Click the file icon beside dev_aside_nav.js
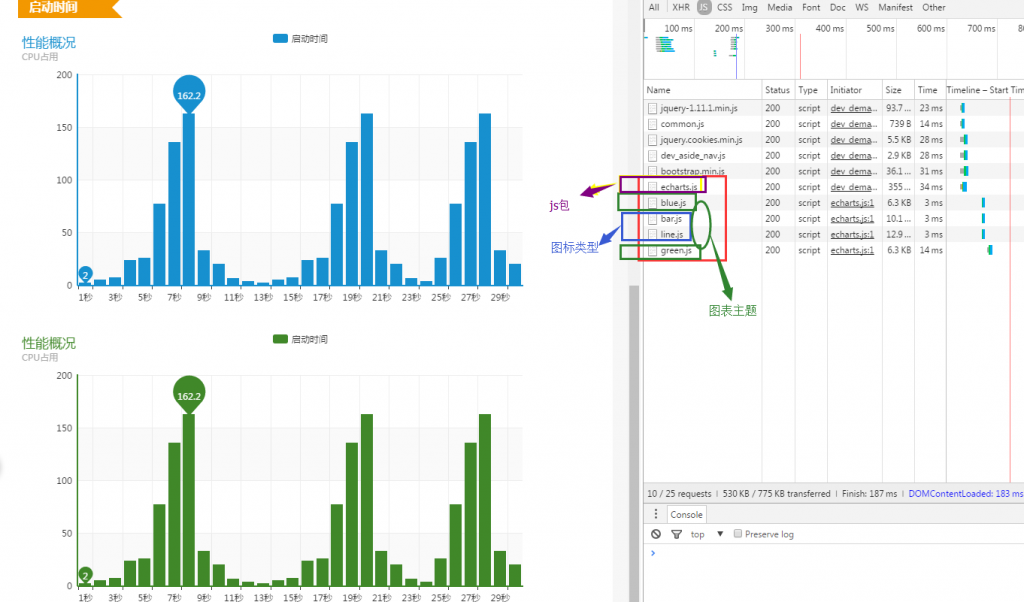Screen dimensions: 1024x602 click(x=653, y=156)
